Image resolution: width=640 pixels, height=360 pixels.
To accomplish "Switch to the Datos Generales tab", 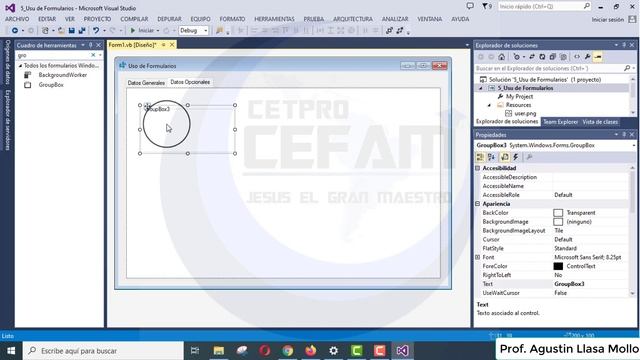I will coord(146,83).
